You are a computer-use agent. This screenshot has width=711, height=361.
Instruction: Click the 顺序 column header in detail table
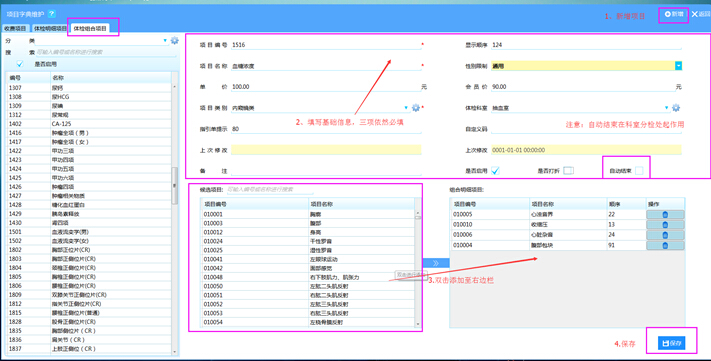(x=626, y=204)
